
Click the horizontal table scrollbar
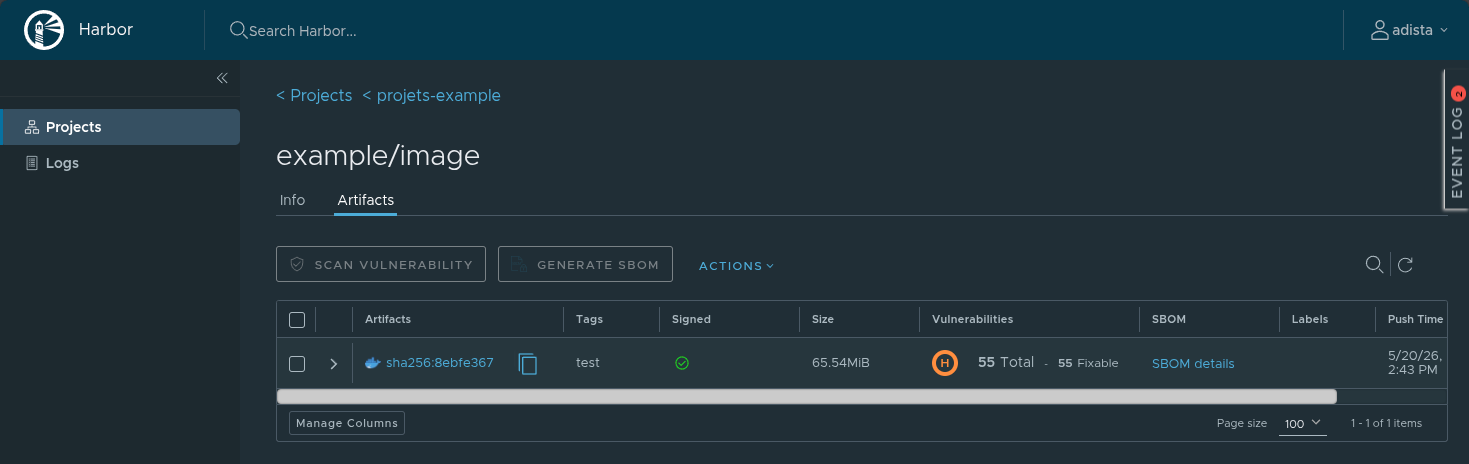point(806,396)
